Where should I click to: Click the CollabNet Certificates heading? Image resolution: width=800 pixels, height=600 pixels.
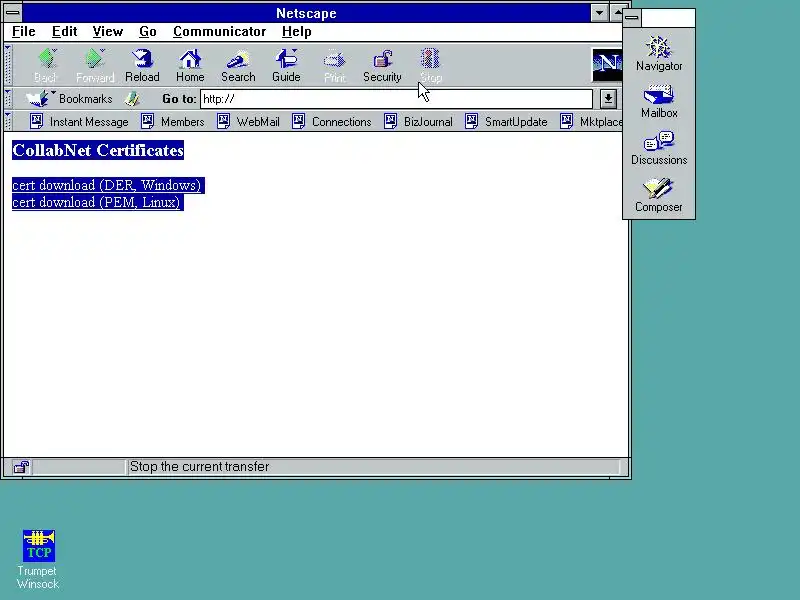98,151
